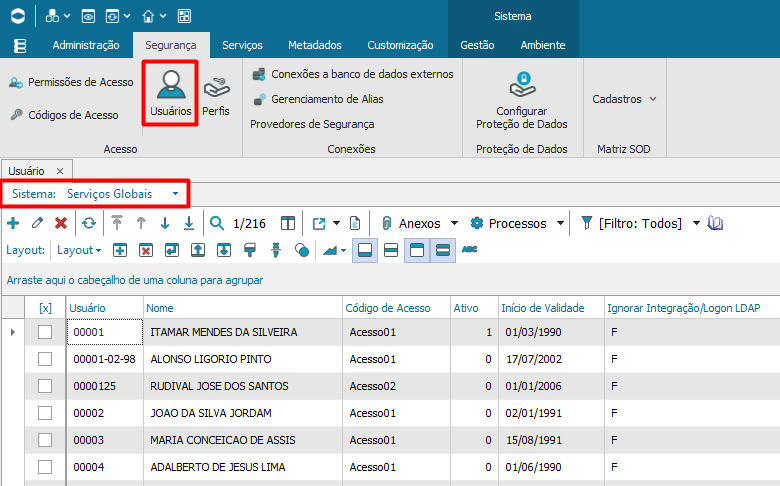Viewport: 780px width, 486px height.
Task: Tick the checkbox for ADALBERTO DE JESUS LIMA
Action: (45, 467)
